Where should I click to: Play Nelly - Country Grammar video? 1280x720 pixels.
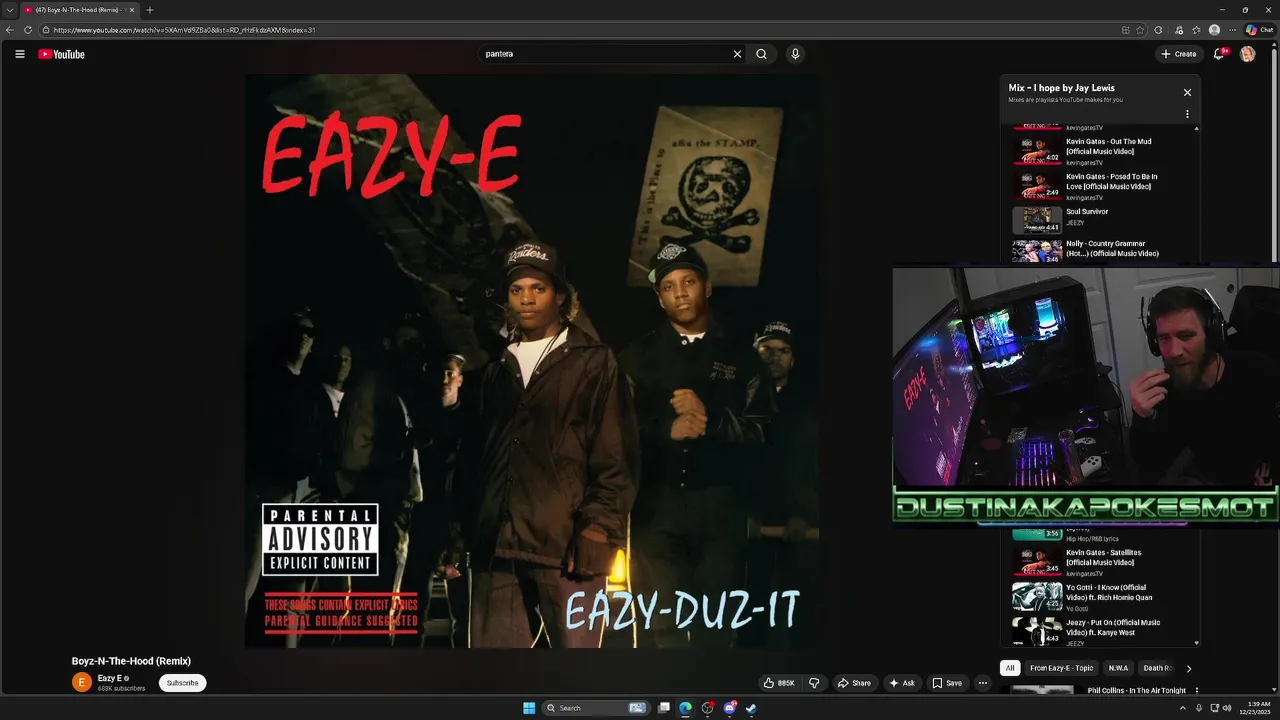coord(1112,249)
